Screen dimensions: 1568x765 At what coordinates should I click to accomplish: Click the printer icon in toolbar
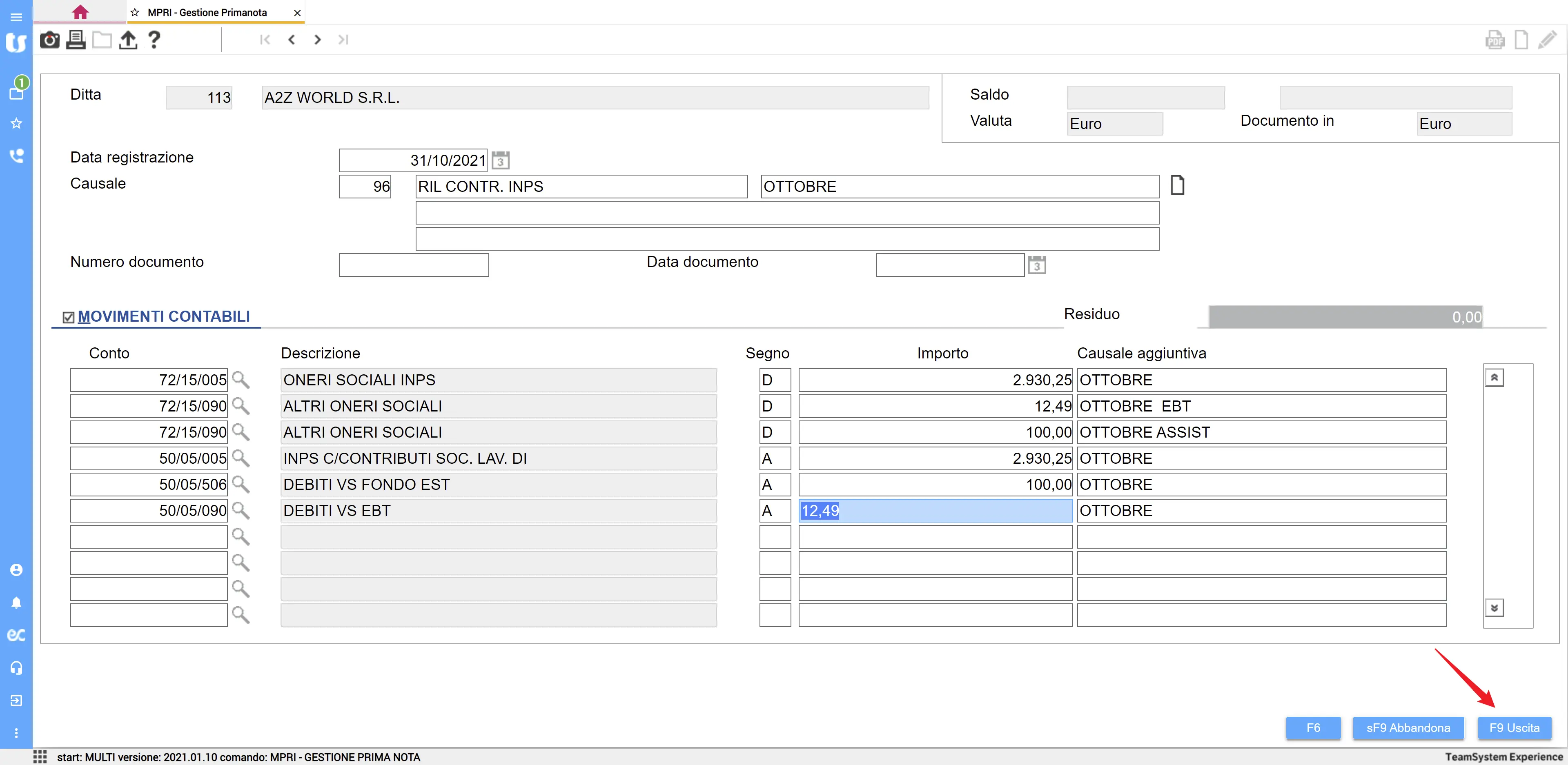point(76,40)
